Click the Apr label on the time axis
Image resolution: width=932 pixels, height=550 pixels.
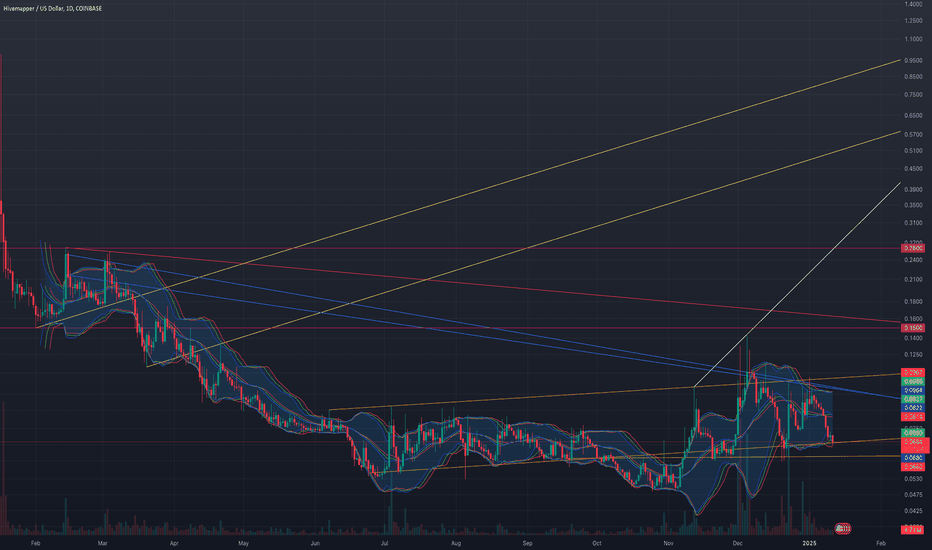point(174,543)
